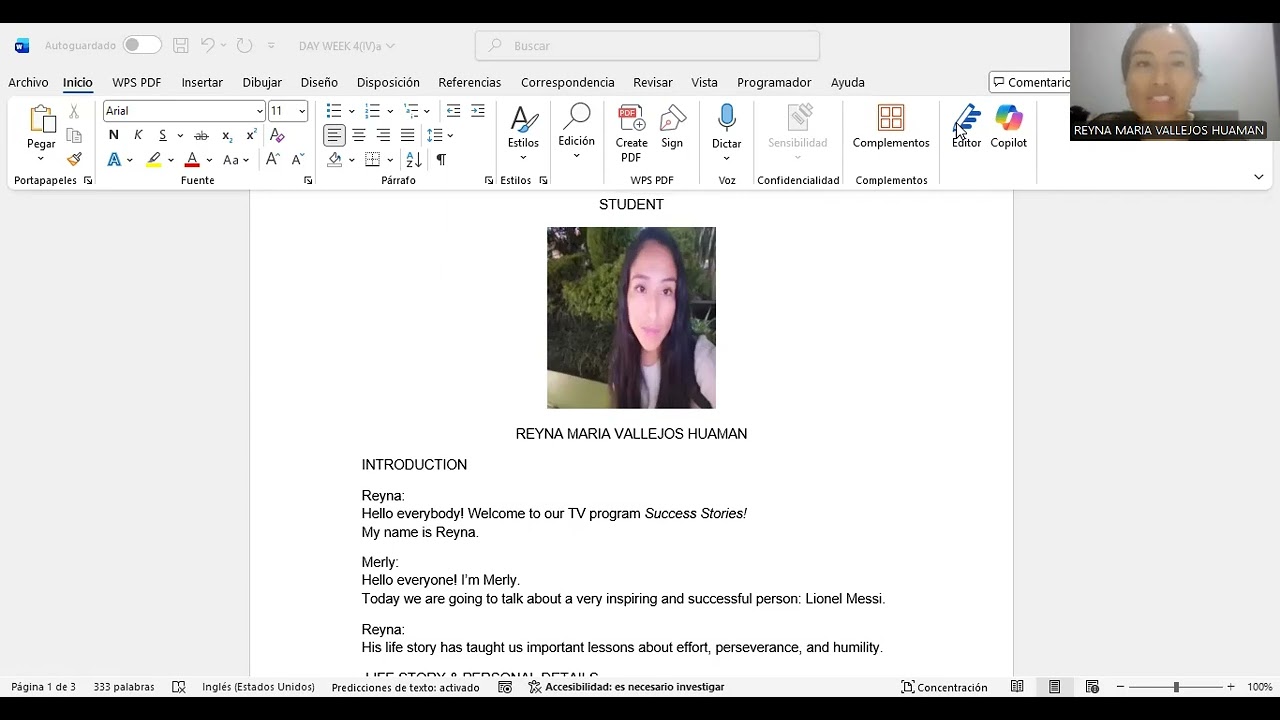The width and height of the screenshot is (1280, 720).
Task: Select the Format Painter brush
Action: (x=74, y=159)
